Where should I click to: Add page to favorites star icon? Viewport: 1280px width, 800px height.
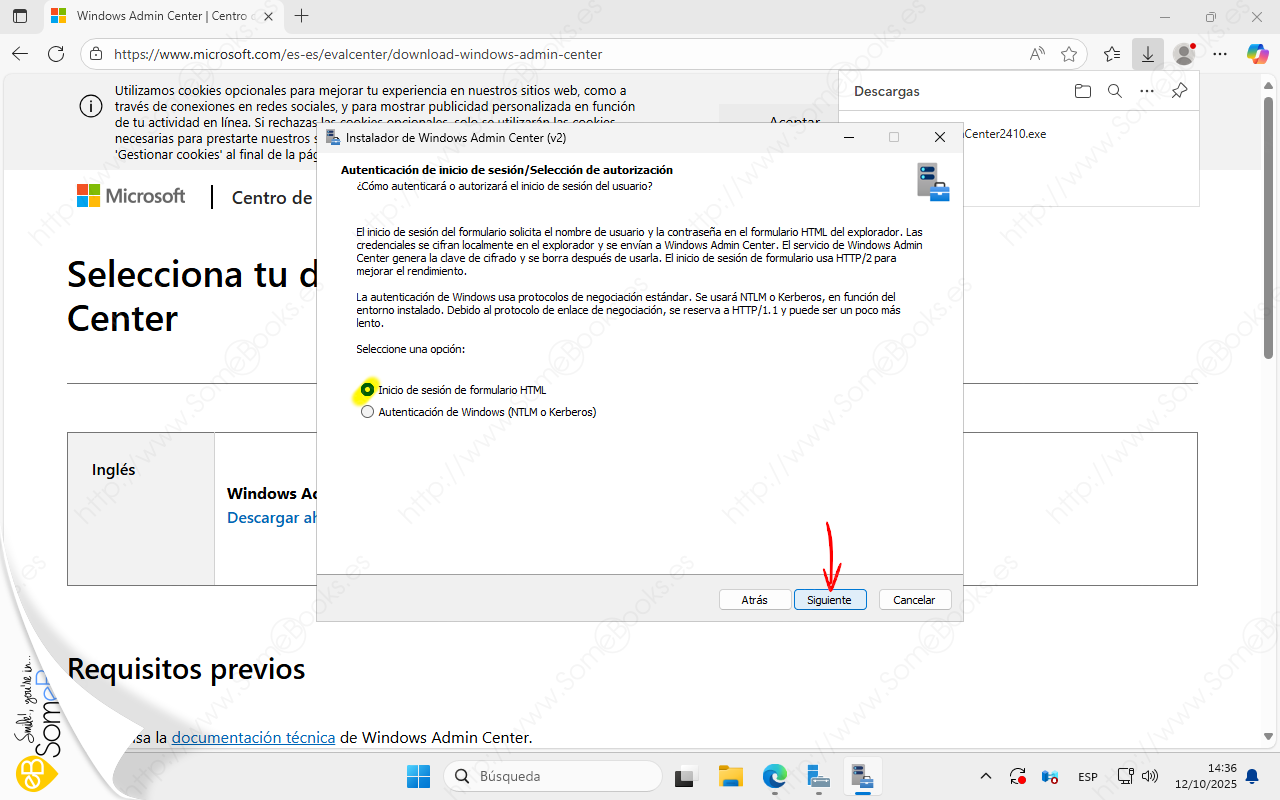pyautogui.click(x=1069, y=54)
